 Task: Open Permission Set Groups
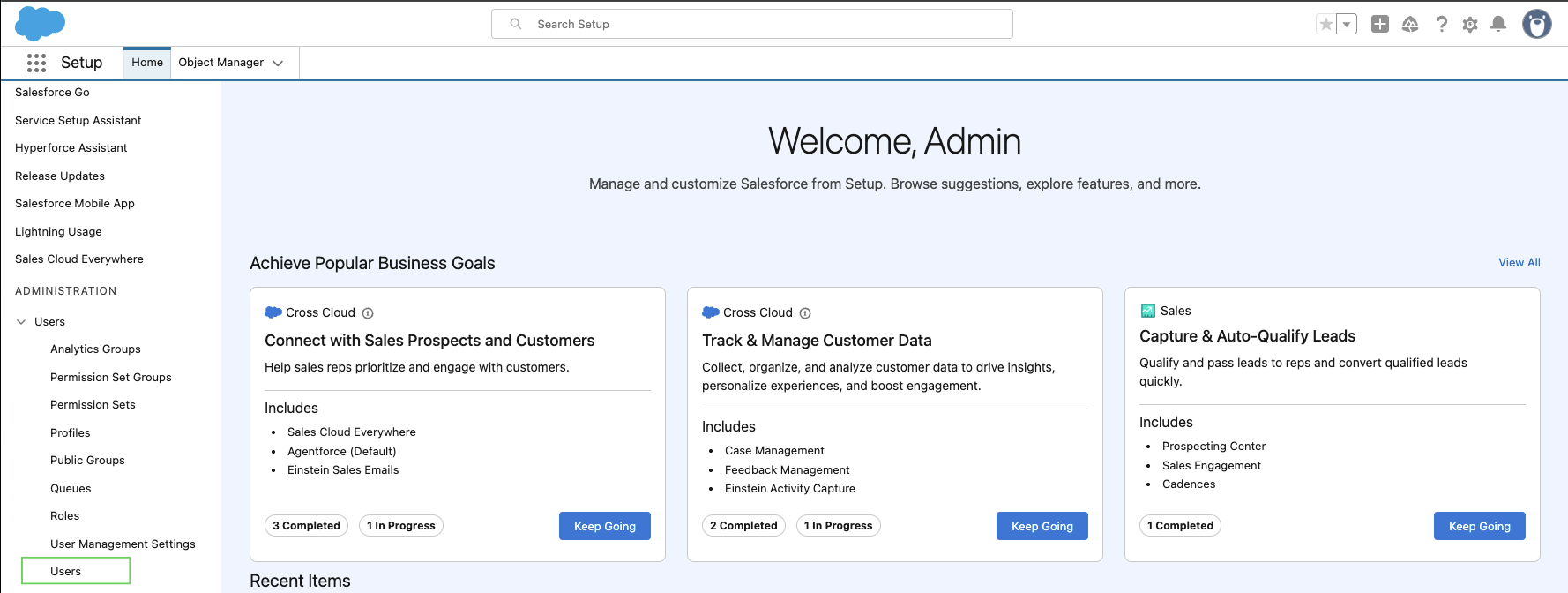pos(111,378)
